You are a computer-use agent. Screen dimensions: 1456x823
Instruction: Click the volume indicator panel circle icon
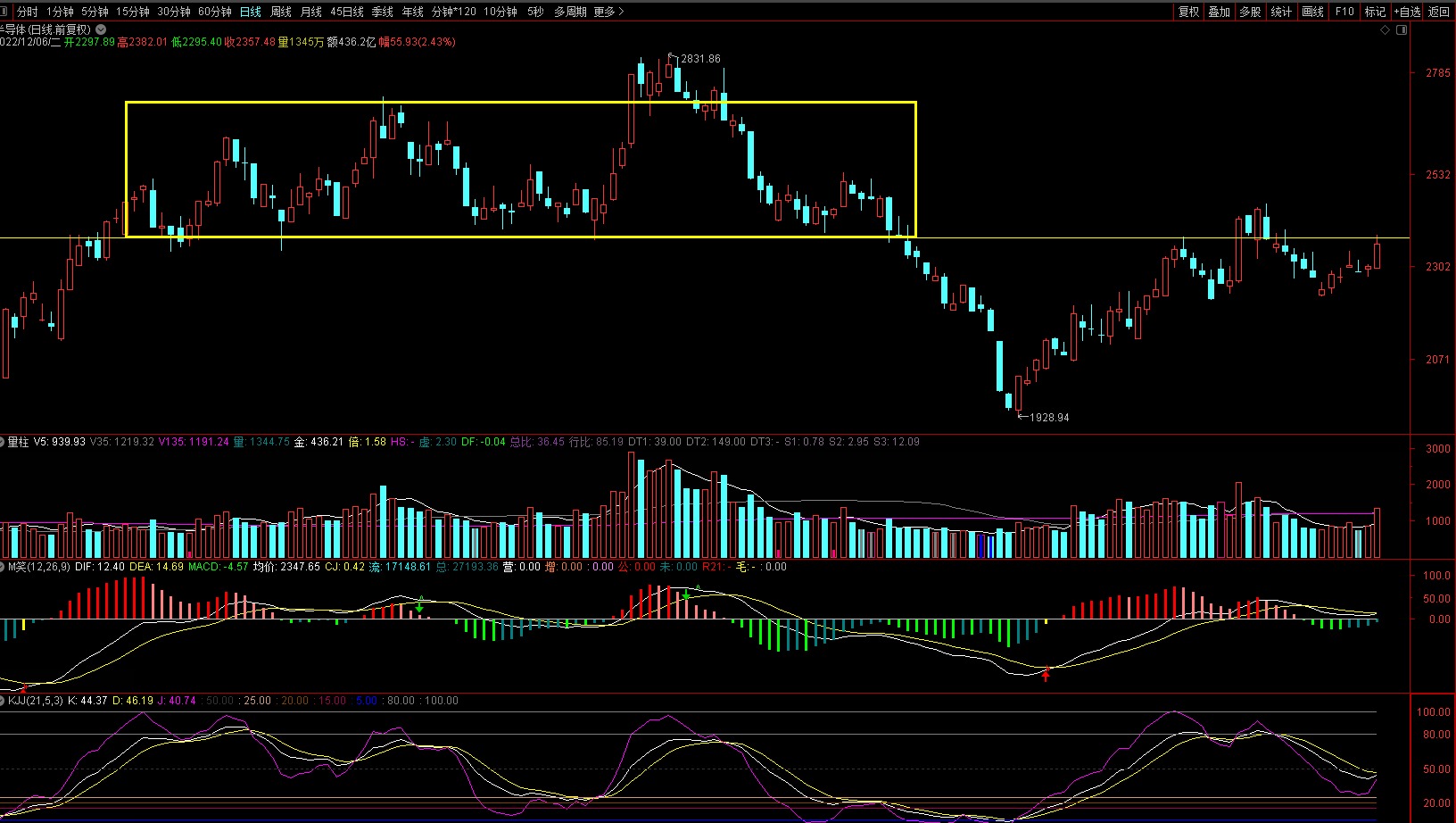click(x=3, y=442)
